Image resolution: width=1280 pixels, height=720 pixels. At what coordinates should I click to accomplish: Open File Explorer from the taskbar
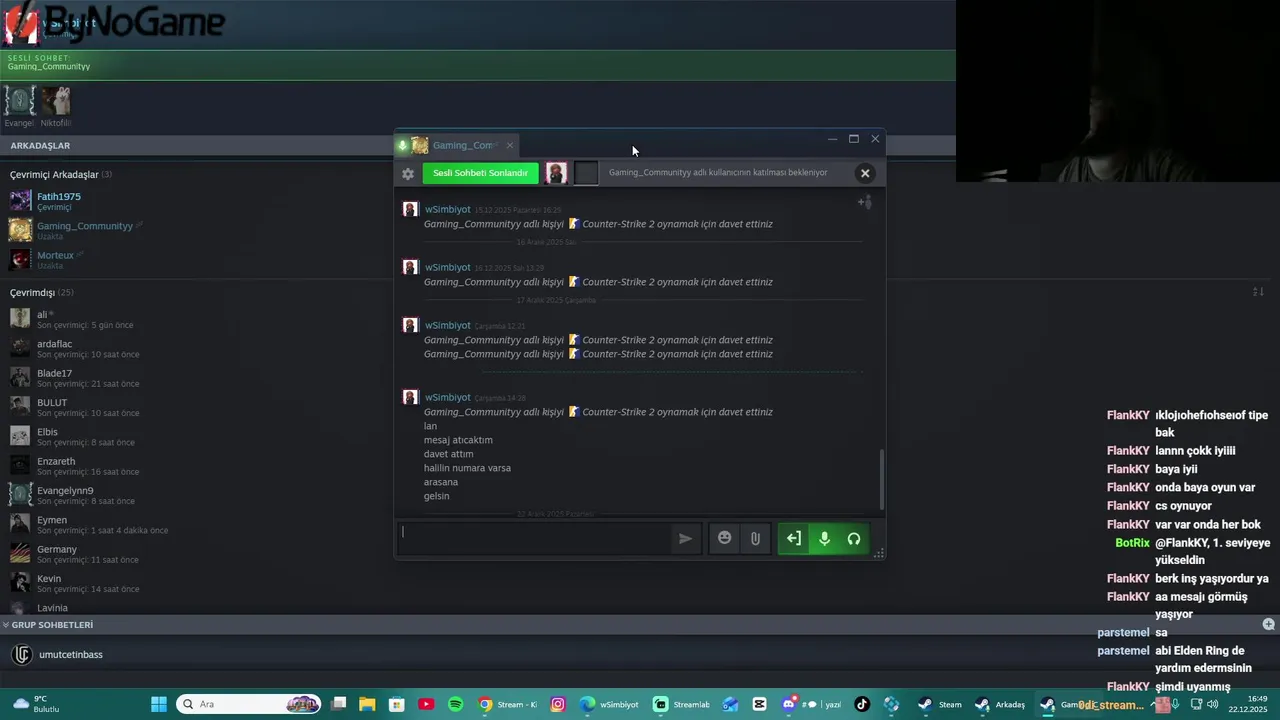tap(367, 704)
